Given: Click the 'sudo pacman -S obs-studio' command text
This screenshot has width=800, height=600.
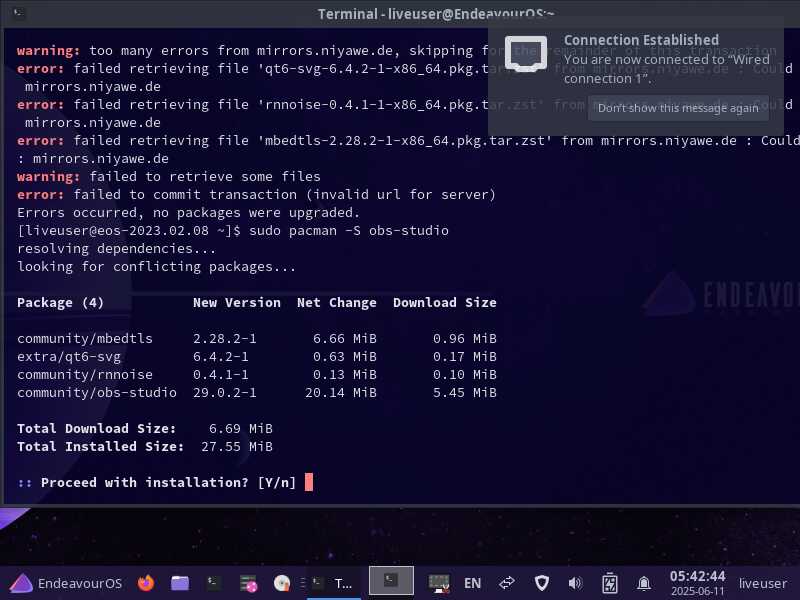Looking at the screenshot, I should click(x=348, y=231).
